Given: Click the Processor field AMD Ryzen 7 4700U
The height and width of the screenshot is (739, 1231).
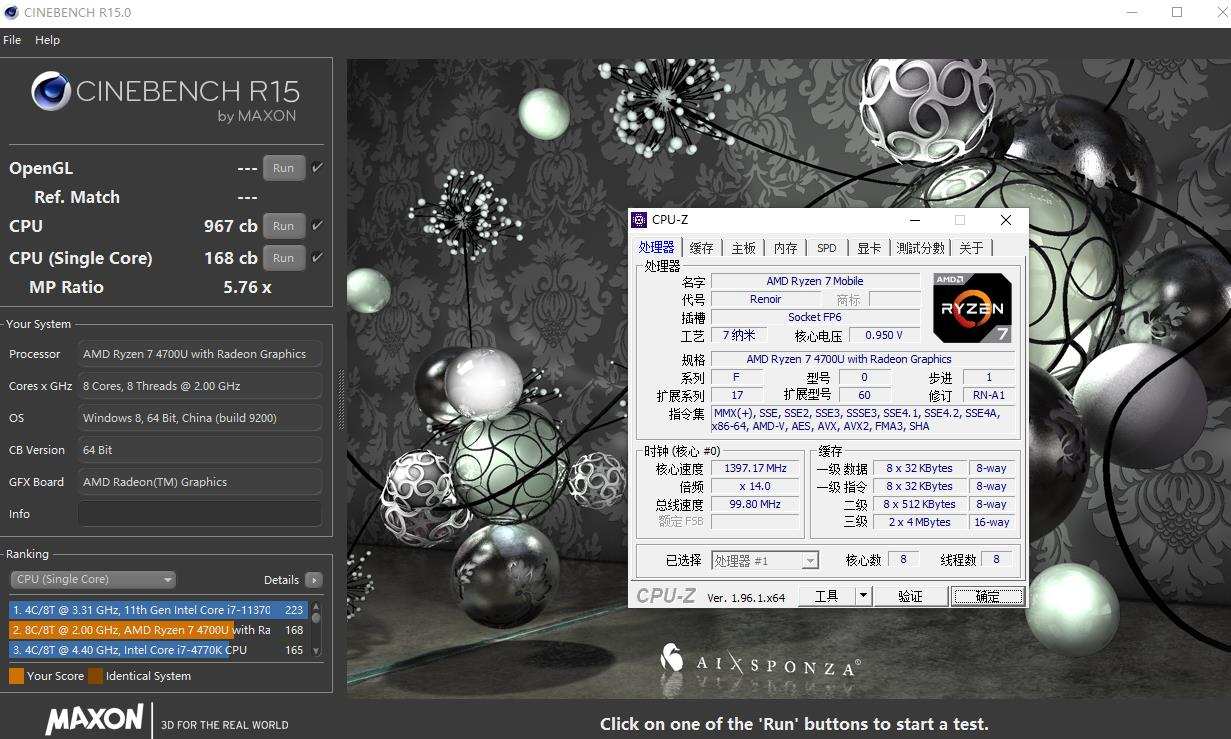Looking at the screenshot, I should (x=200, y=354).
